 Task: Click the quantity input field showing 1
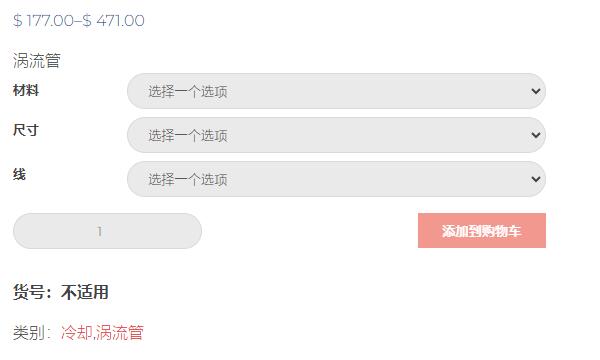tap(108, 231)
